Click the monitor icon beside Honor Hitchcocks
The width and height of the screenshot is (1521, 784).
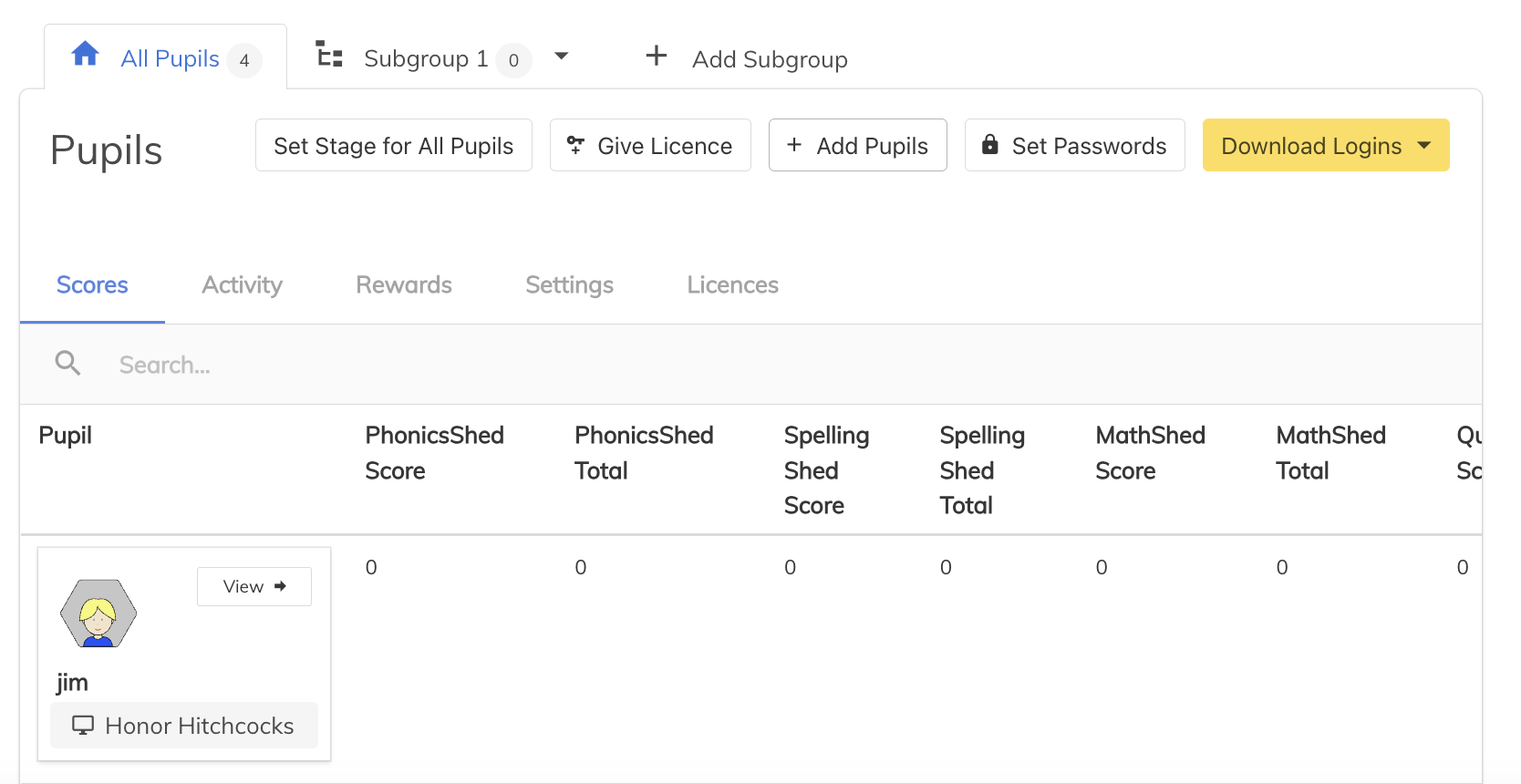[83, 726]
